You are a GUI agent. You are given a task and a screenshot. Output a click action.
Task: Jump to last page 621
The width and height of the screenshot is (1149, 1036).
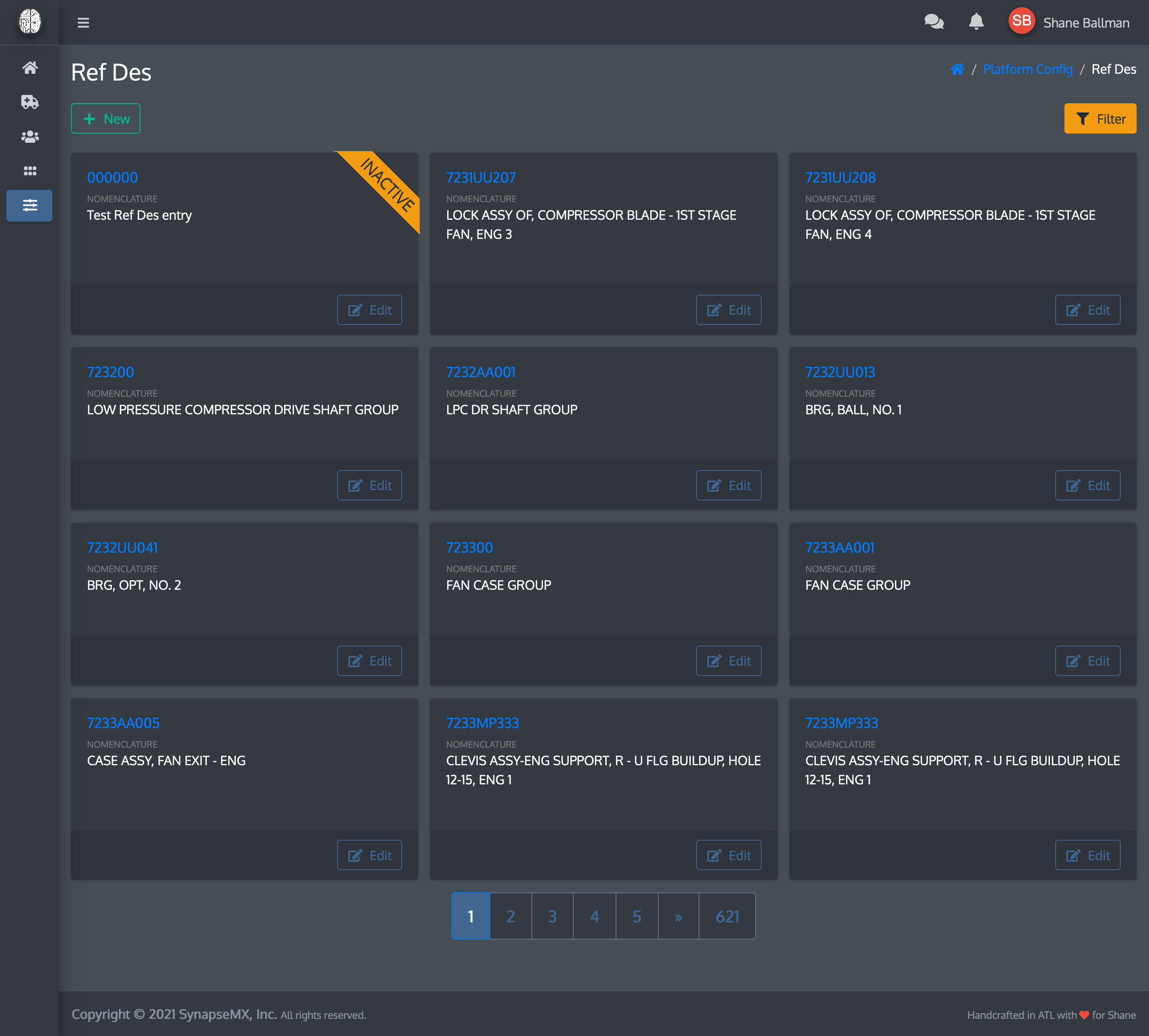click(x=727, y=916)
